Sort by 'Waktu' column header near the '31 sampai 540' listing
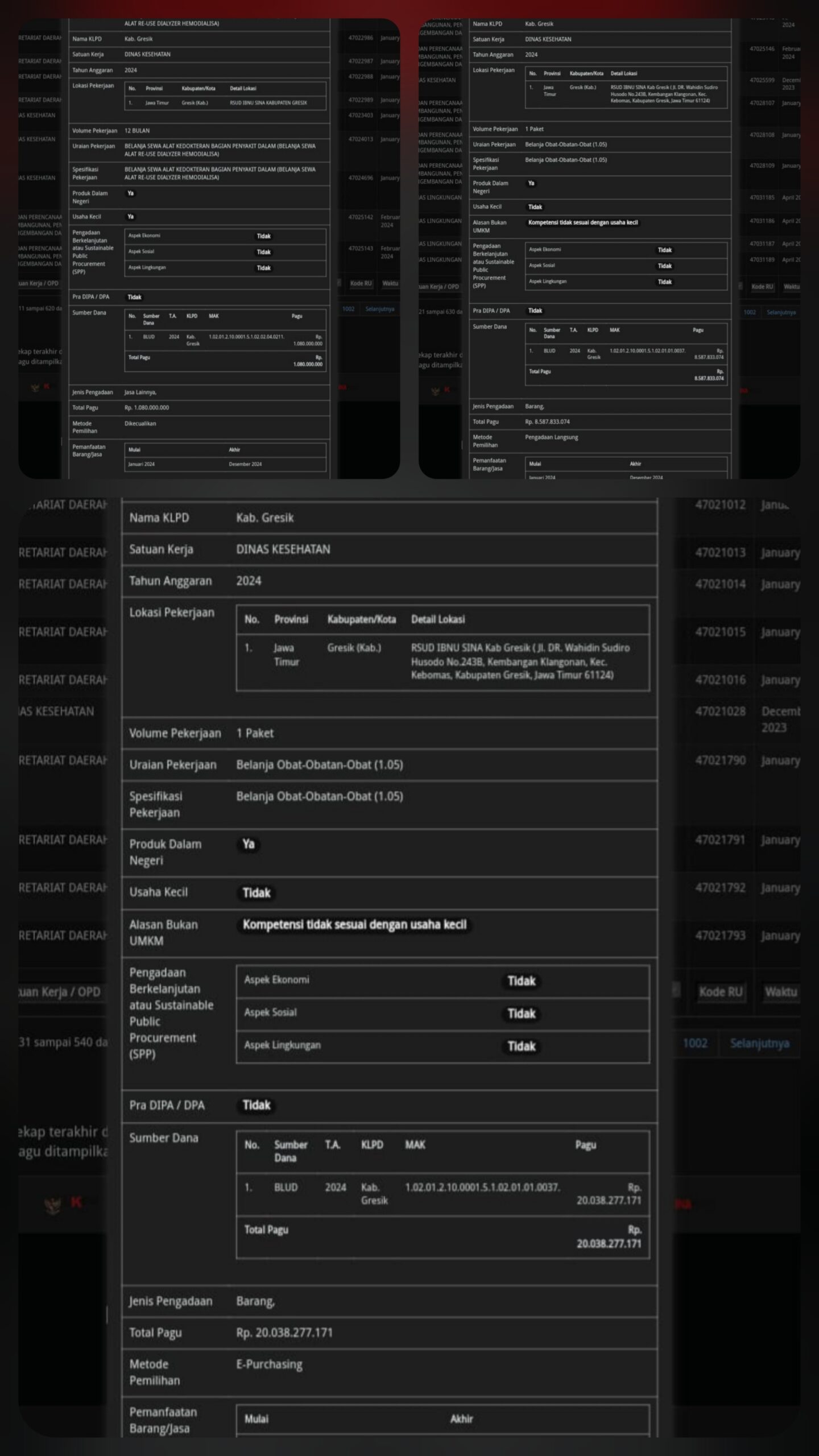 (780, 992)
